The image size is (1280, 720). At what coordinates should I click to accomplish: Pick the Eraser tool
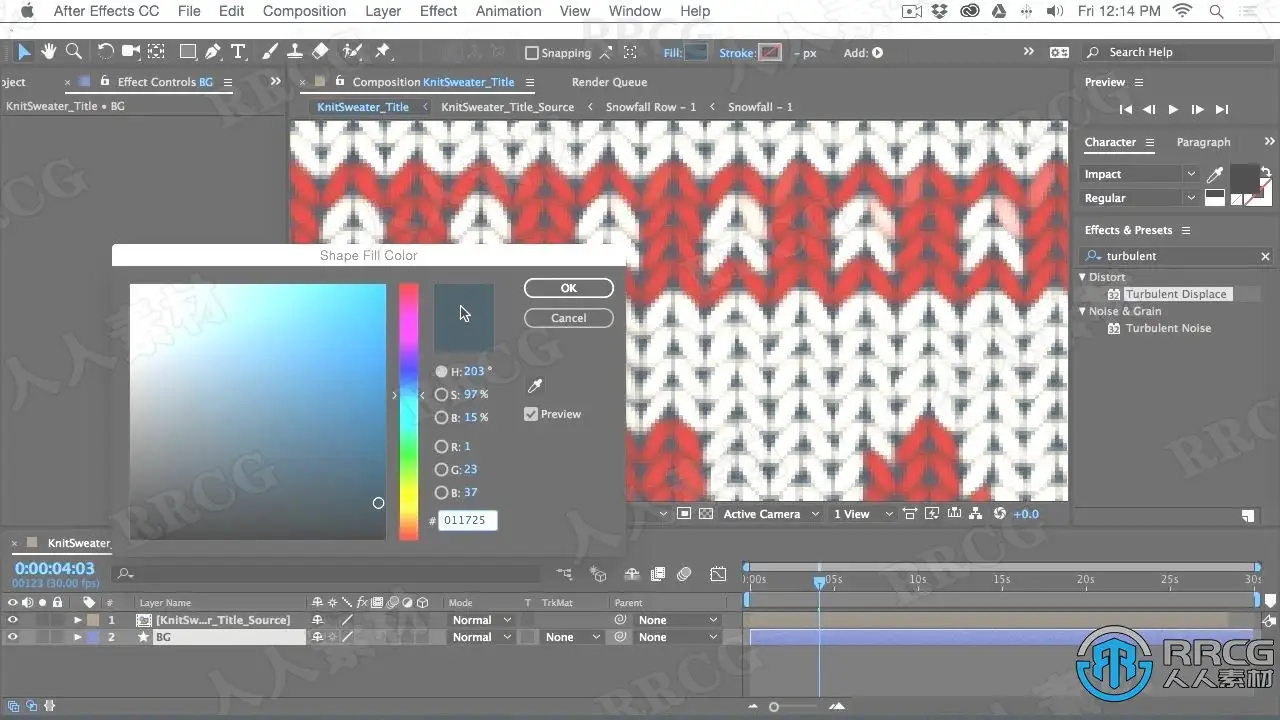pos(320,52)
